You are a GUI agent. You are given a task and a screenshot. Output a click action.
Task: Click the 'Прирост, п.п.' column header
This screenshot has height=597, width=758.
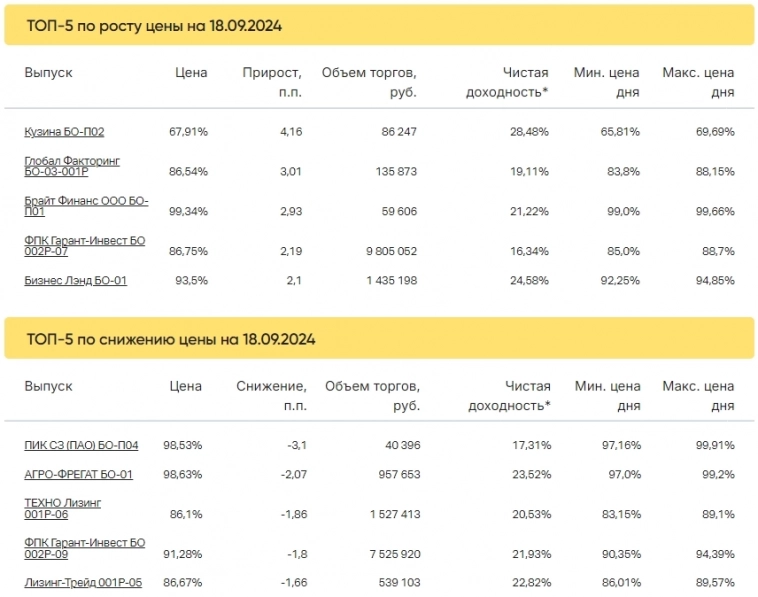[x=272, y=82]
